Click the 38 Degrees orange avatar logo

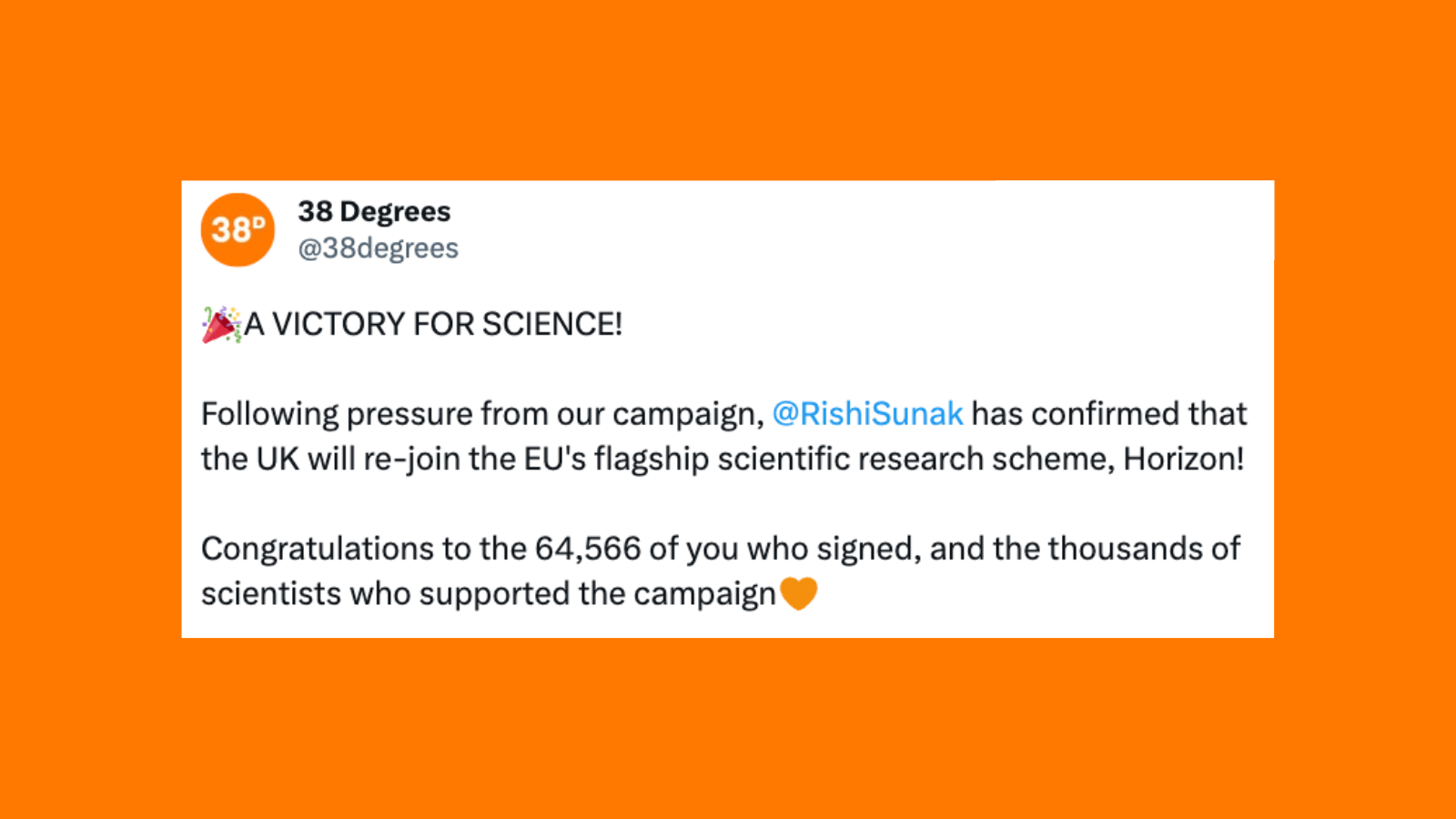tap(238, 229)
